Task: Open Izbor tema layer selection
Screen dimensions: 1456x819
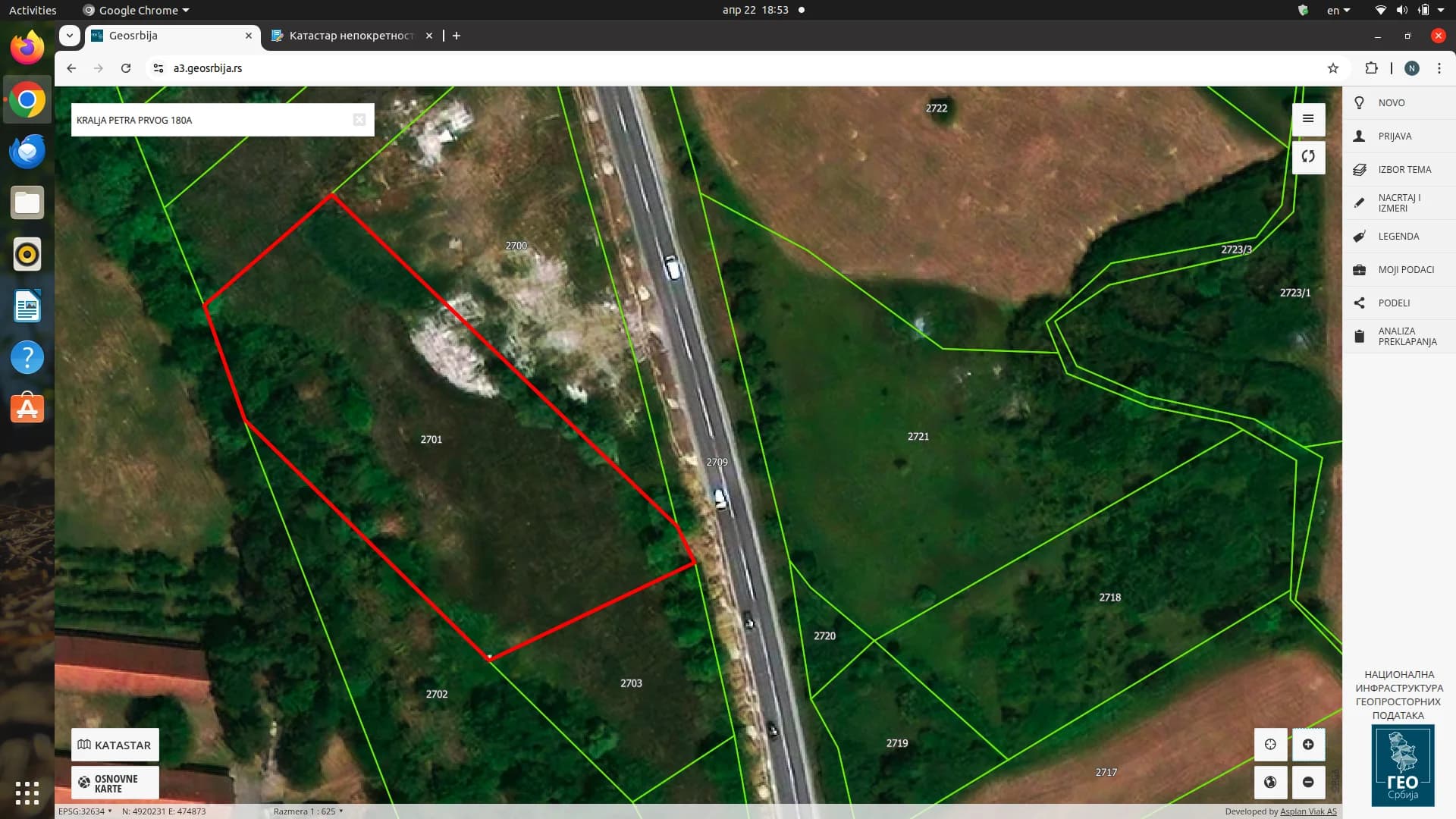Action: click(1404, 169)
